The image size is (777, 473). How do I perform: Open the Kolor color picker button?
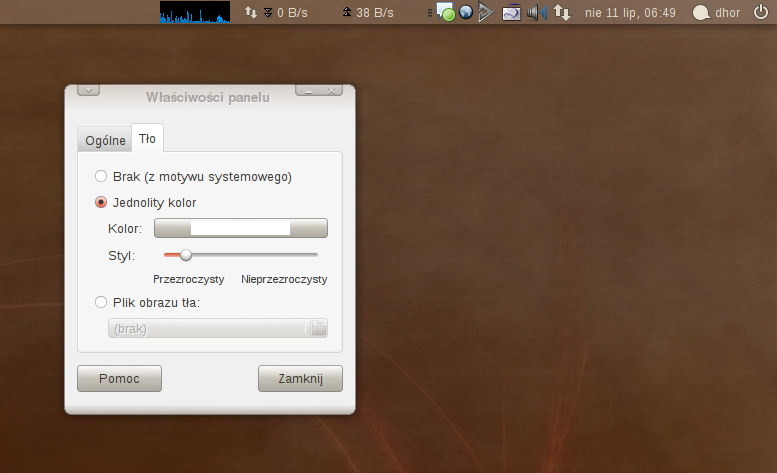(241, 228)
